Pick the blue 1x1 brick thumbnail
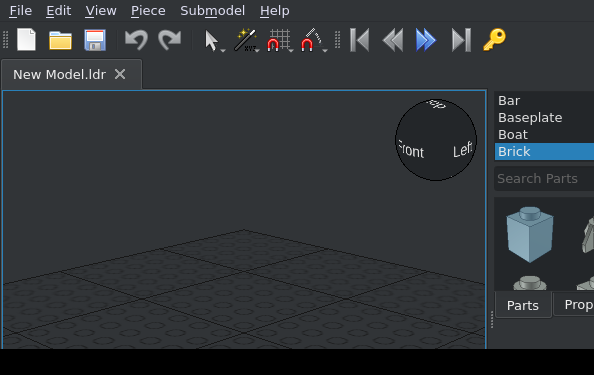The image size is (594, 375). pos(530,234)
